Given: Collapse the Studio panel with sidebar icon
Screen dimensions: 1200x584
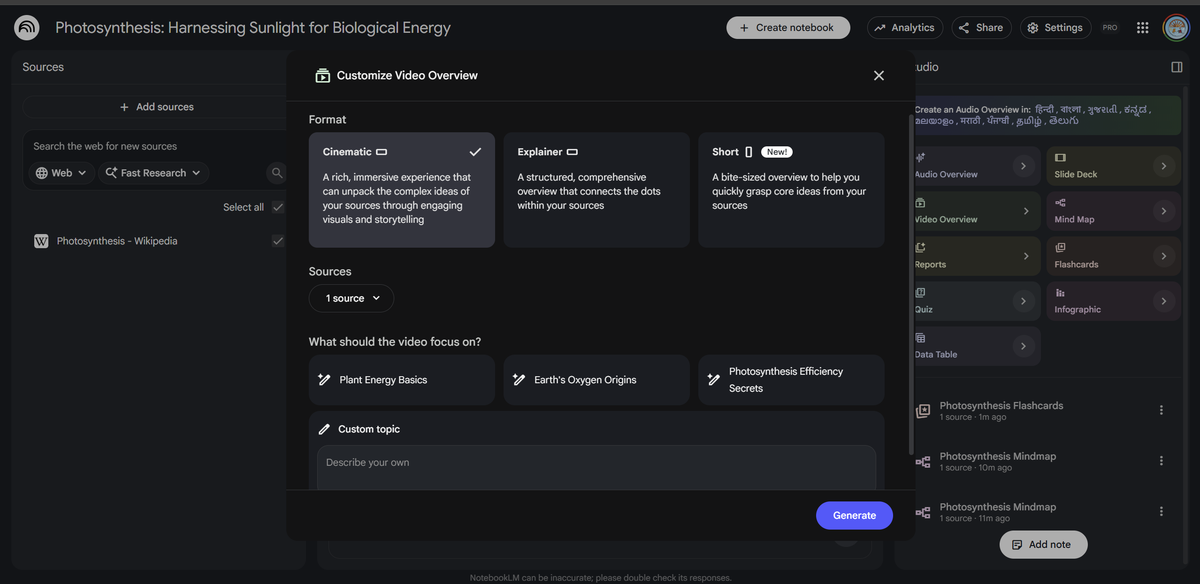Looking at the screenshot, I should tap(1176, 67).
